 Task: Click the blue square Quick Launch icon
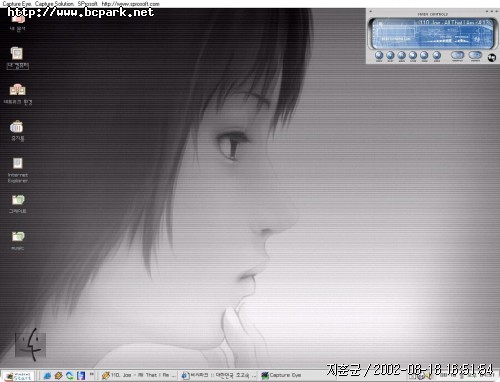81,376
